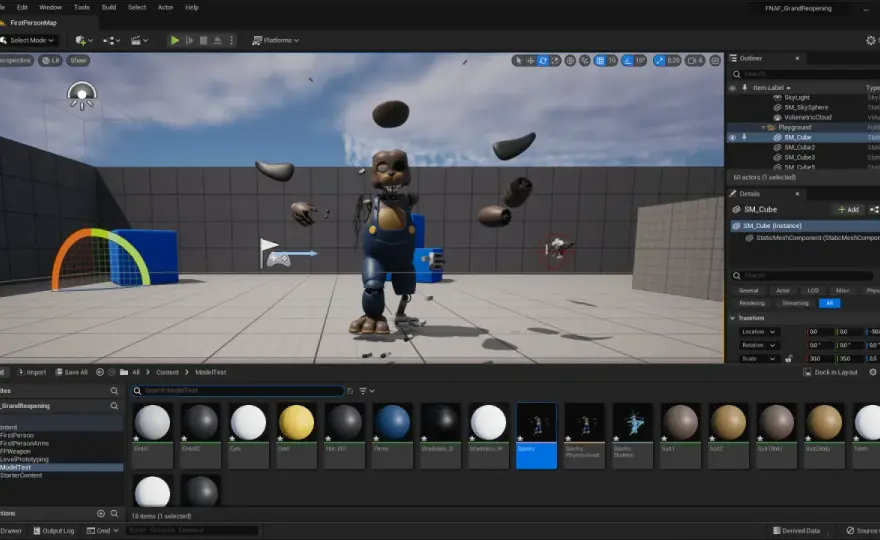Select the Rendering filter in Details
This screenshot has width=880, height=540.
tap(752, 303)
